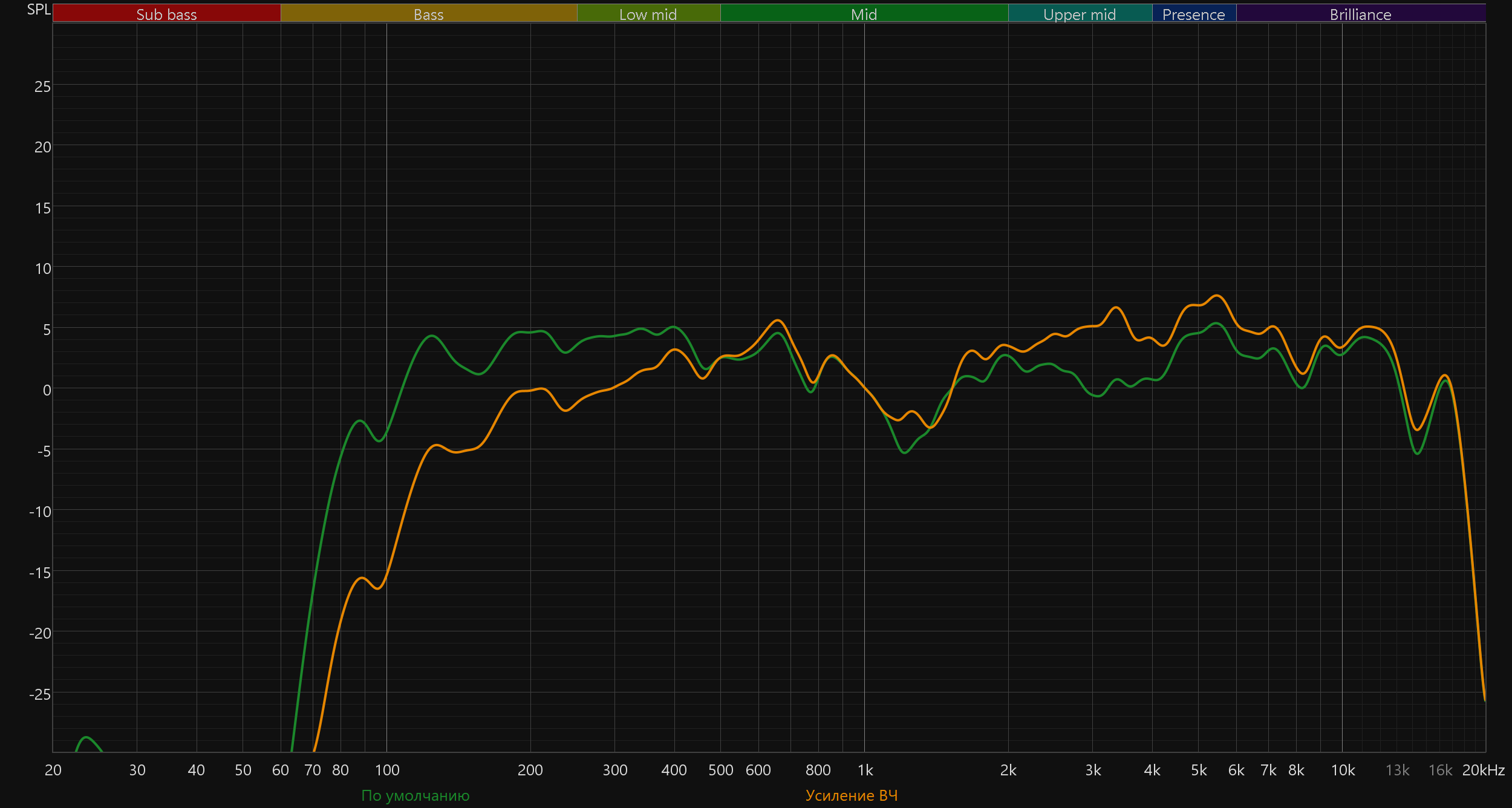Select the Bass frequency band header
1512x808 pixels.
tap(428, 14)
